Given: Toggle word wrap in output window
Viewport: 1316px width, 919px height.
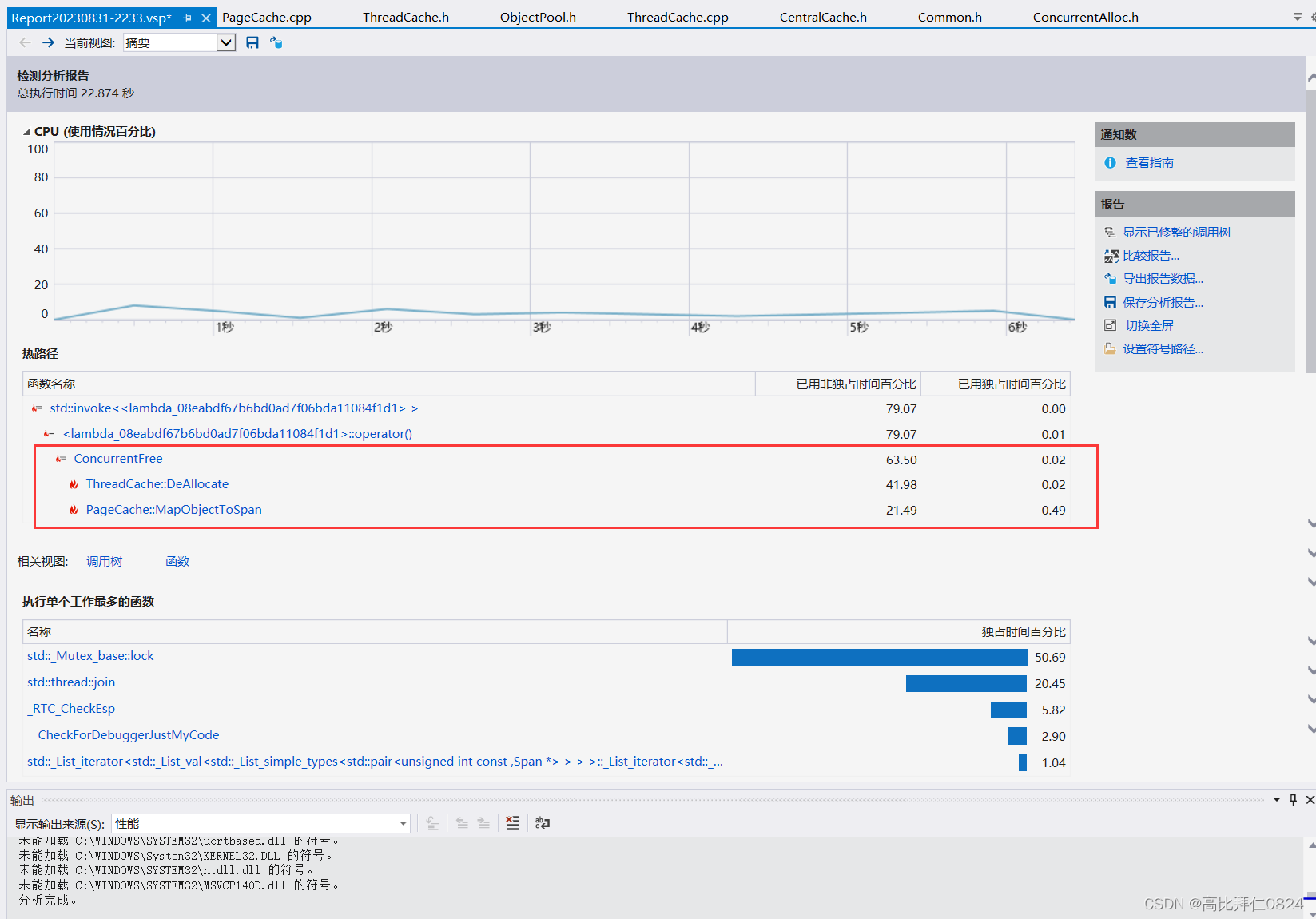Looking at the screenshot, I should tap(543, 824).
